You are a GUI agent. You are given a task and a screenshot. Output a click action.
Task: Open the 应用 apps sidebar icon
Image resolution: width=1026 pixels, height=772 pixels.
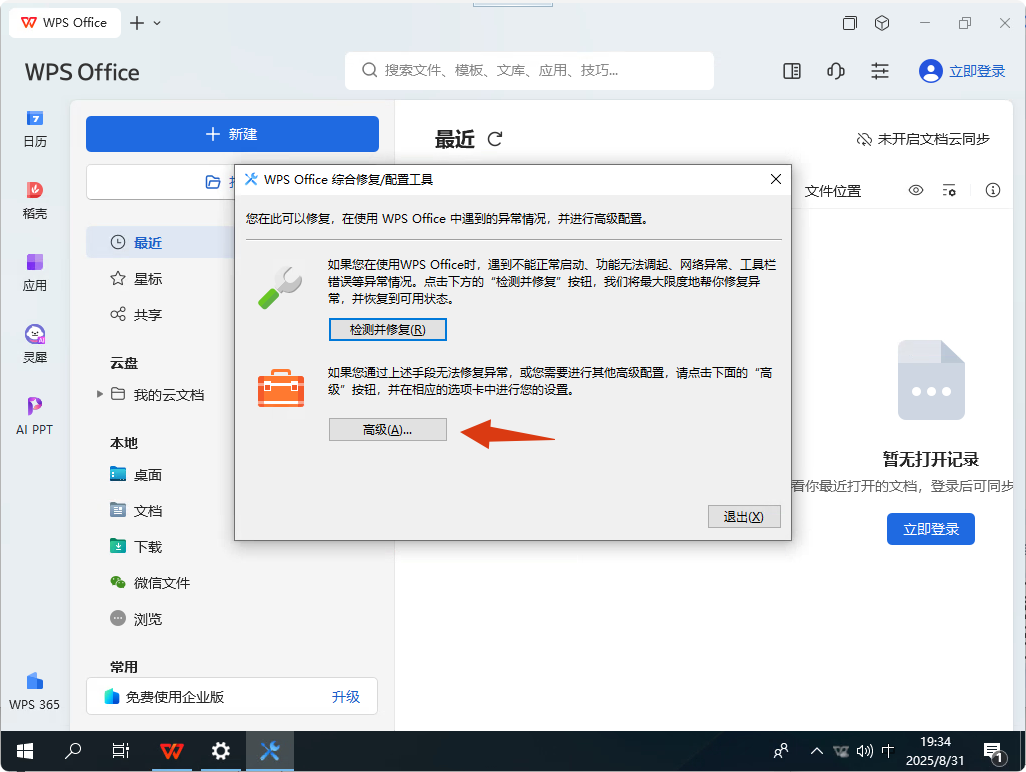[35, 272]
